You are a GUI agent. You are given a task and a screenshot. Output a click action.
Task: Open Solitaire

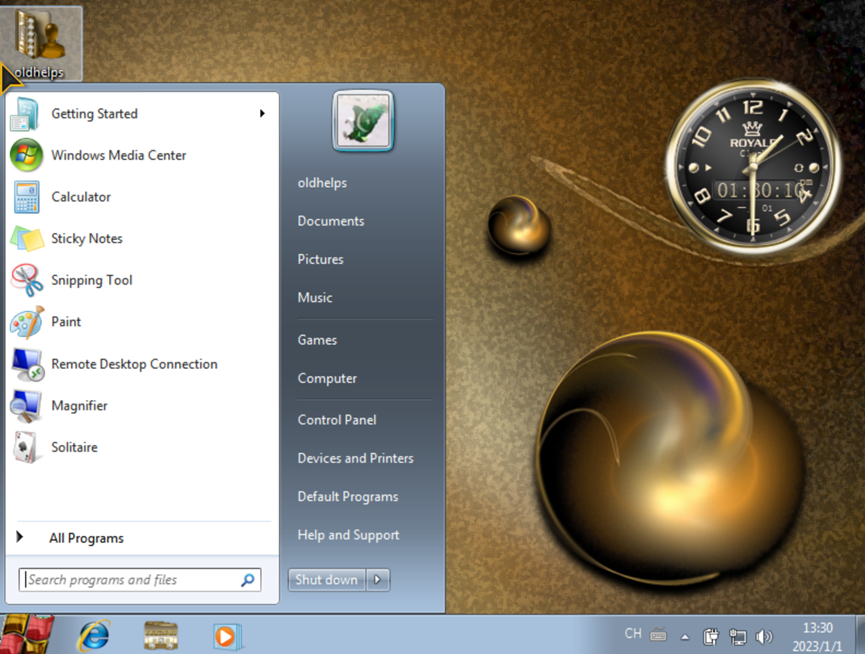73,447
